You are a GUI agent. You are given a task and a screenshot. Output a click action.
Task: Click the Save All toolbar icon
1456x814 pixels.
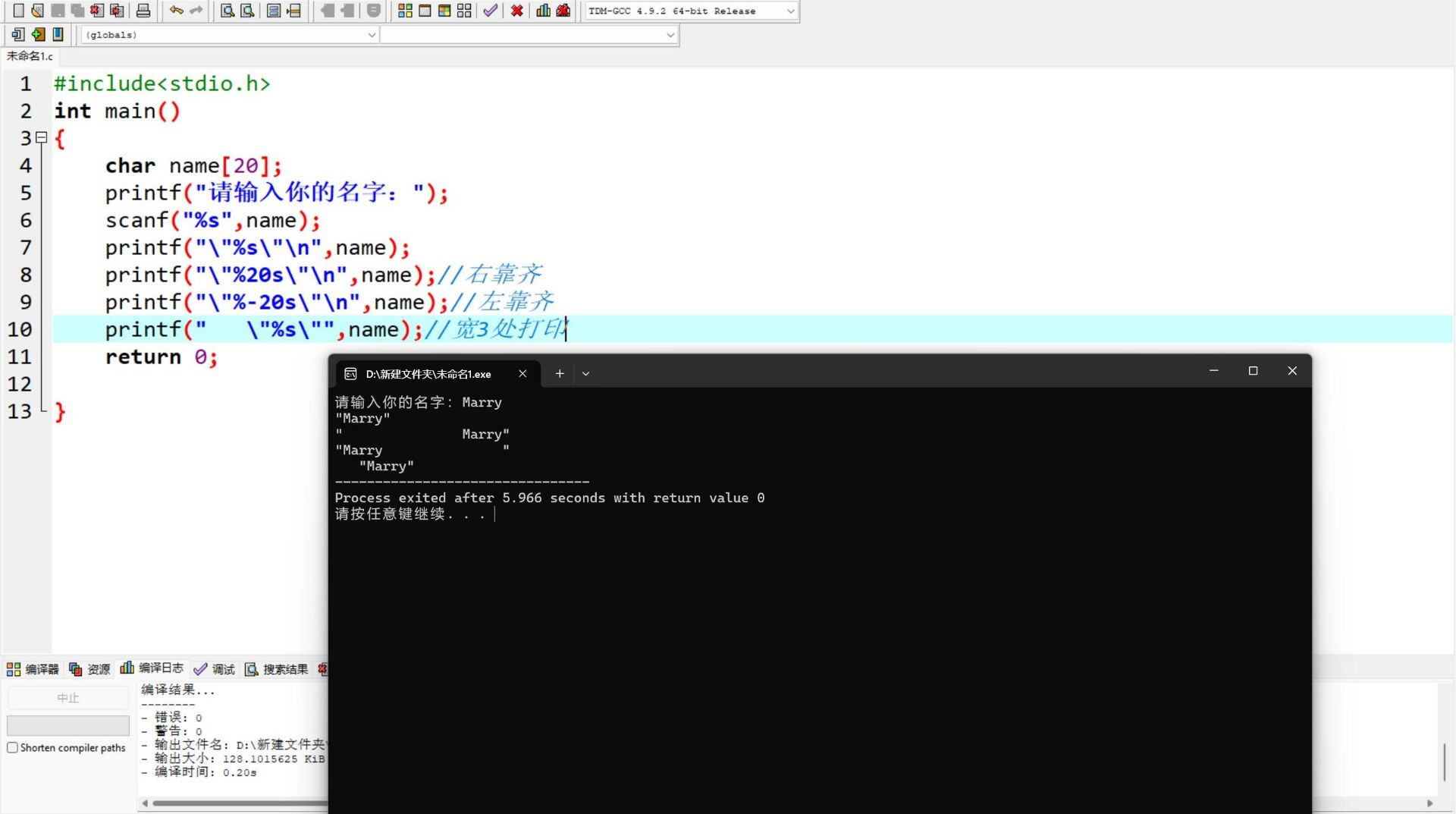[77, 11]
